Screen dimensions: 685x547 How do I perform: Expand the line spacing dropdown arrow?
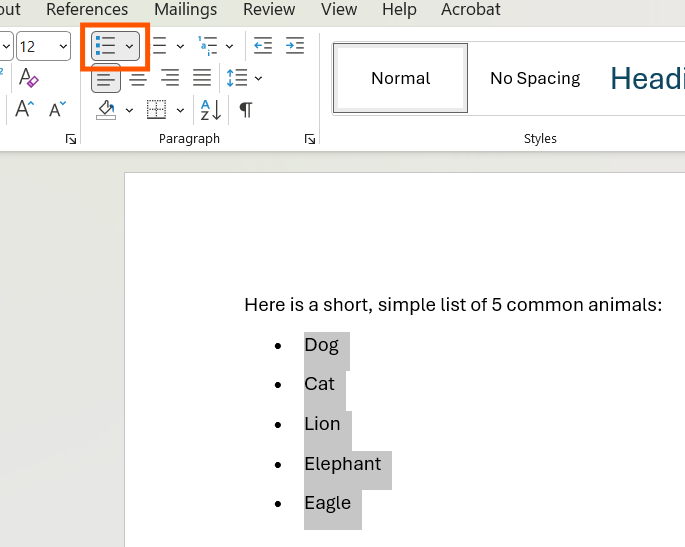(258, 79)
